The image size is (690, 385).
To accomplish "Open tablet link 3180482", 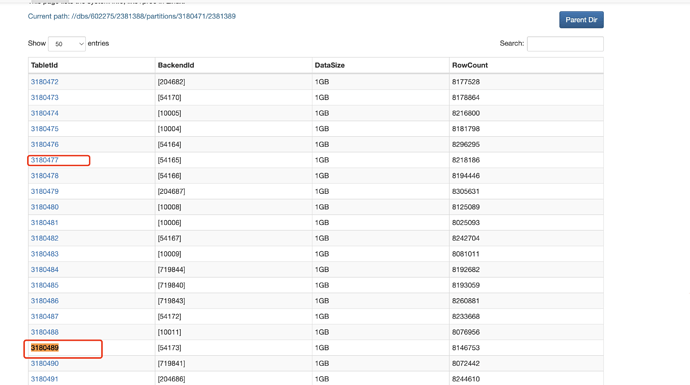I will tap(44, 238).
